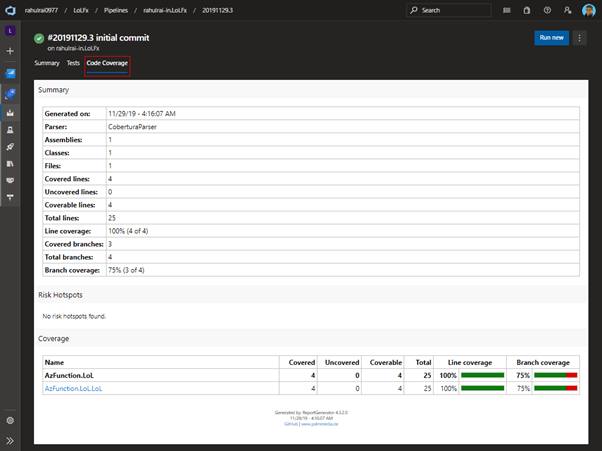
Task: Open Releases rocket icon in sidebar
Action: pyautogui.click(x=10, y=147)
